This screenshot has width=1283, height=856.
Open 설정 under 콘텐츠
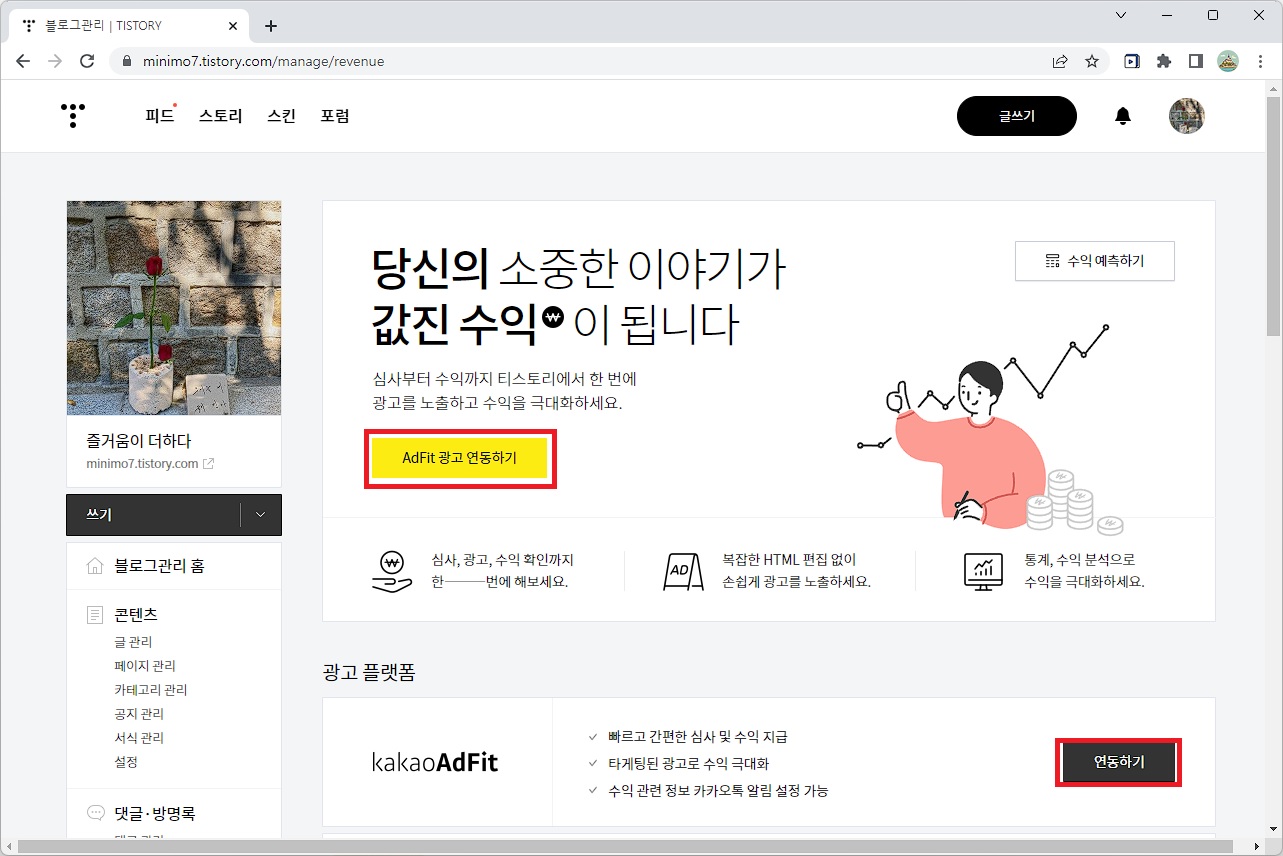126,762
